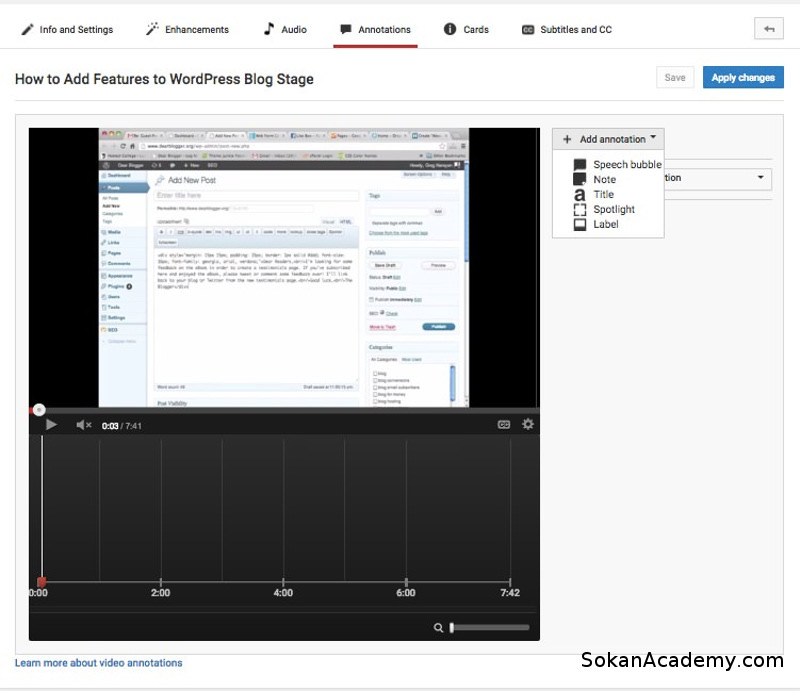Unmute the video volume

tap(83, 425)
